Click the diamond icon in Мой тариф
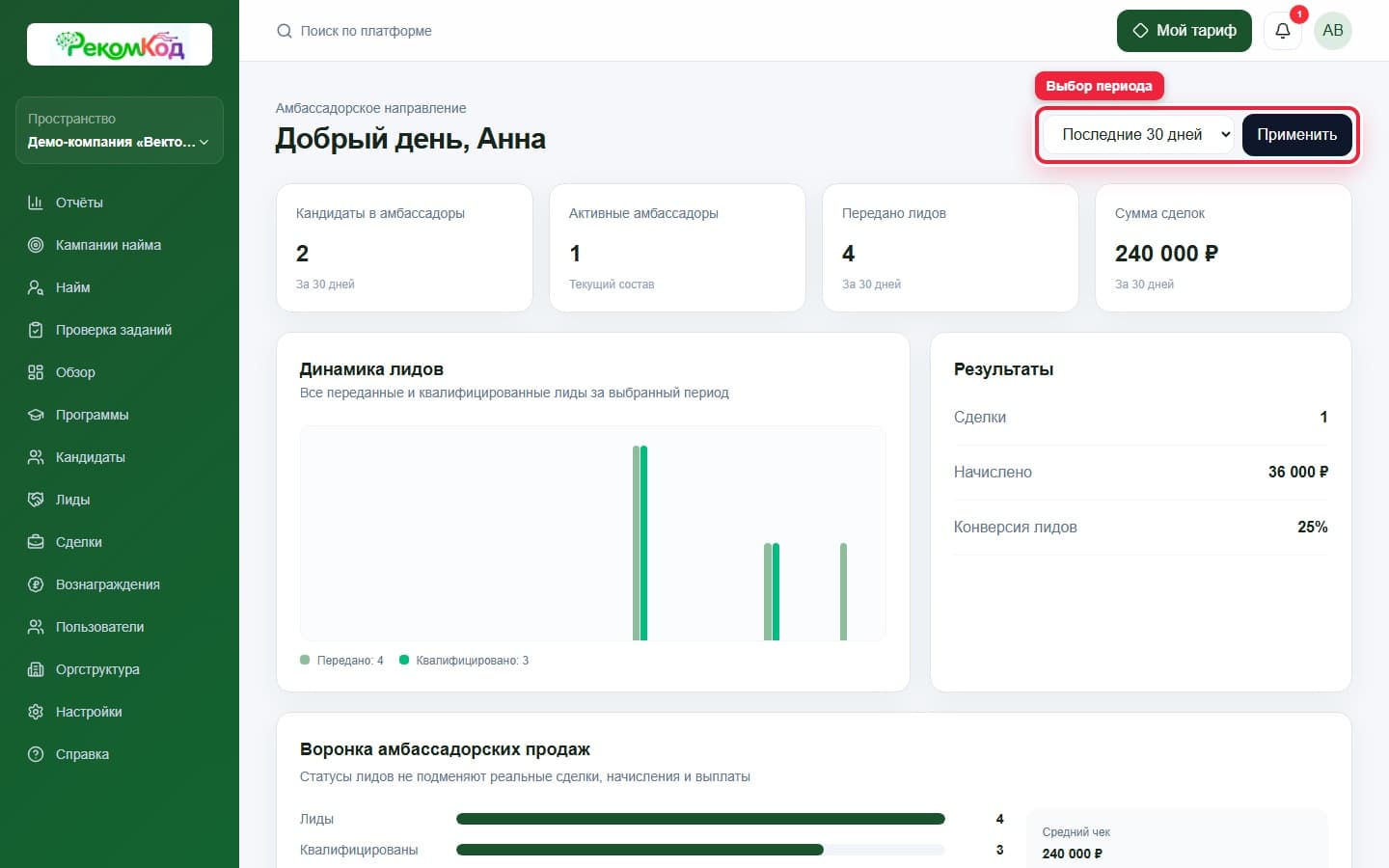Viewport: 1389px width, 868px height. 1140,31
